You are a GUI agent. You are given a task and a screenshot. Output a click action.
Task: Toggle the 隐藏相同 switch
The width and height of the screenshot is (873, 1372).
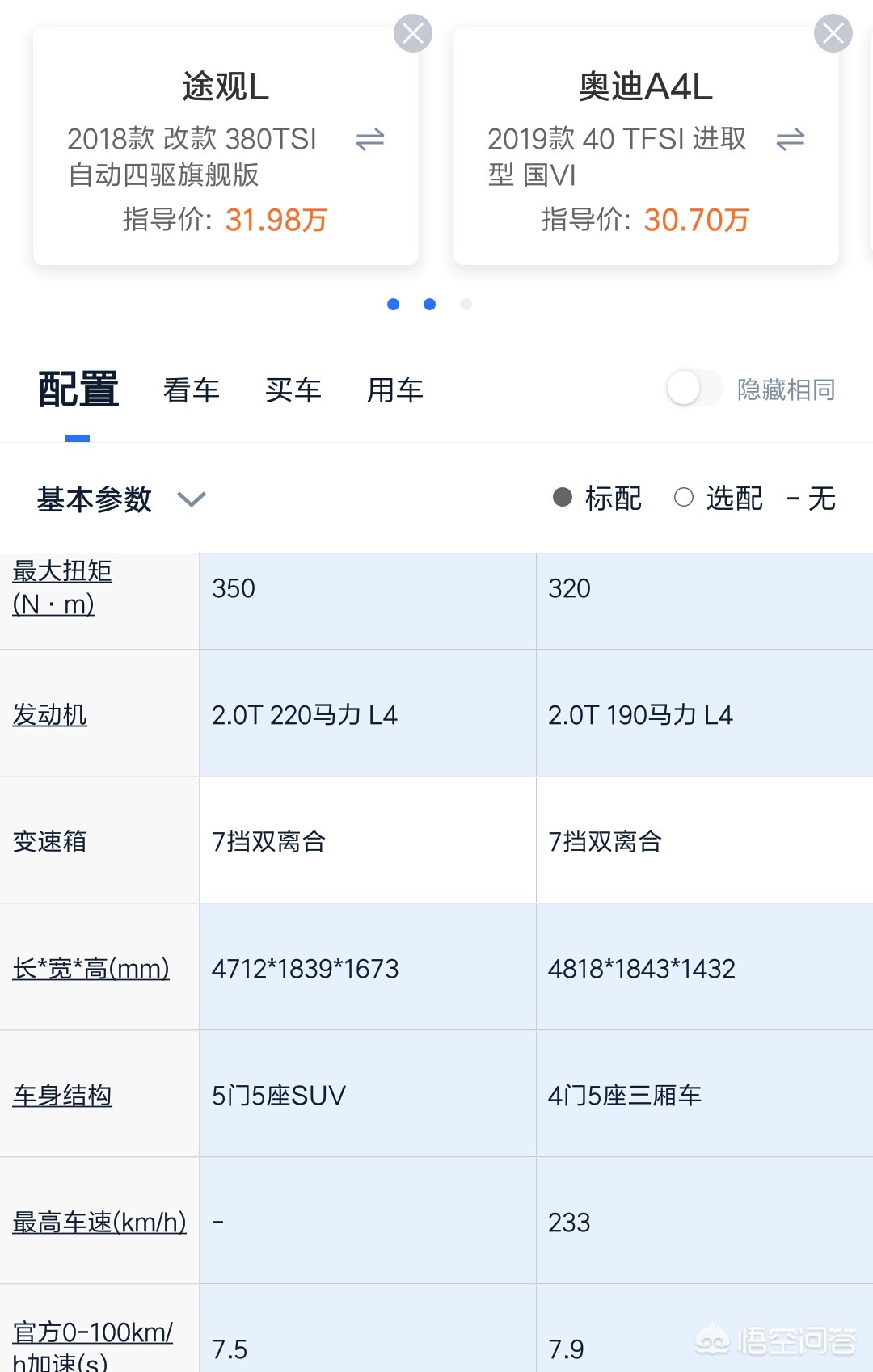[x=694, y=389]
